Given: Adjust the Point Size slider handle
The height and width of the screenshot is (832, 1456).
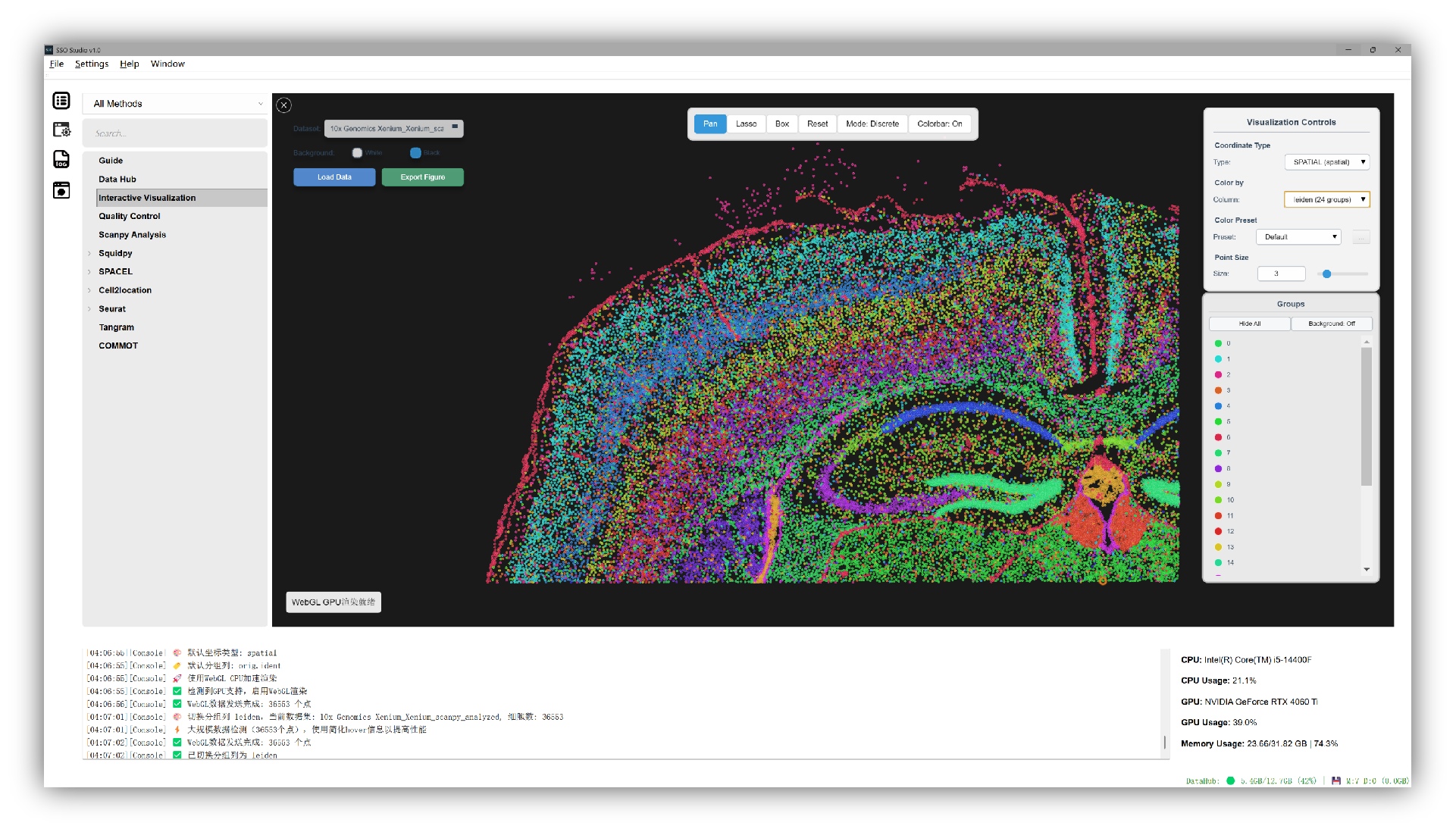Looking at the screenshot, I should pos(1326,274).
